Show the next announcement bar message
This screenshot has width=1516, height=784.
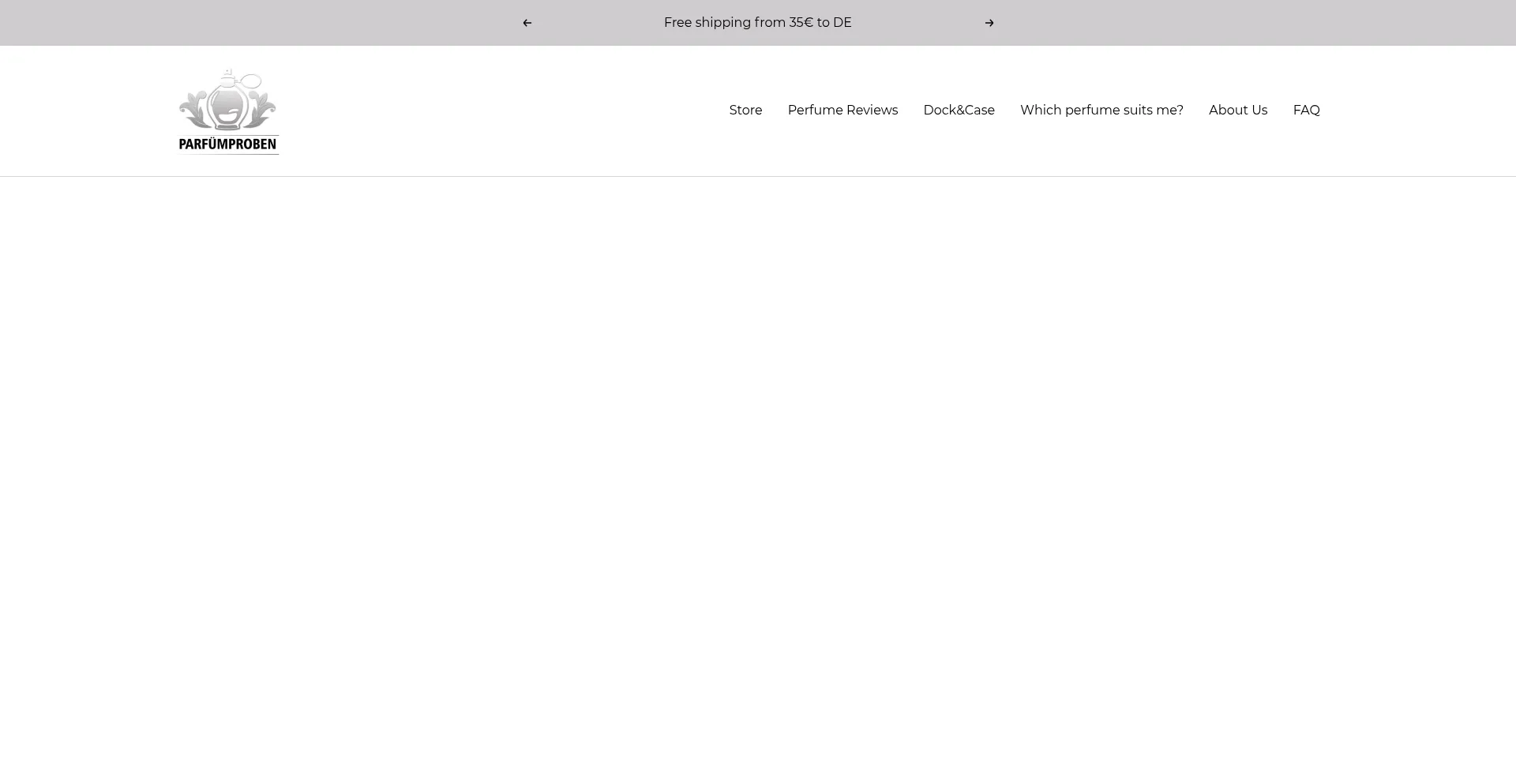click(x=989, y=23)
